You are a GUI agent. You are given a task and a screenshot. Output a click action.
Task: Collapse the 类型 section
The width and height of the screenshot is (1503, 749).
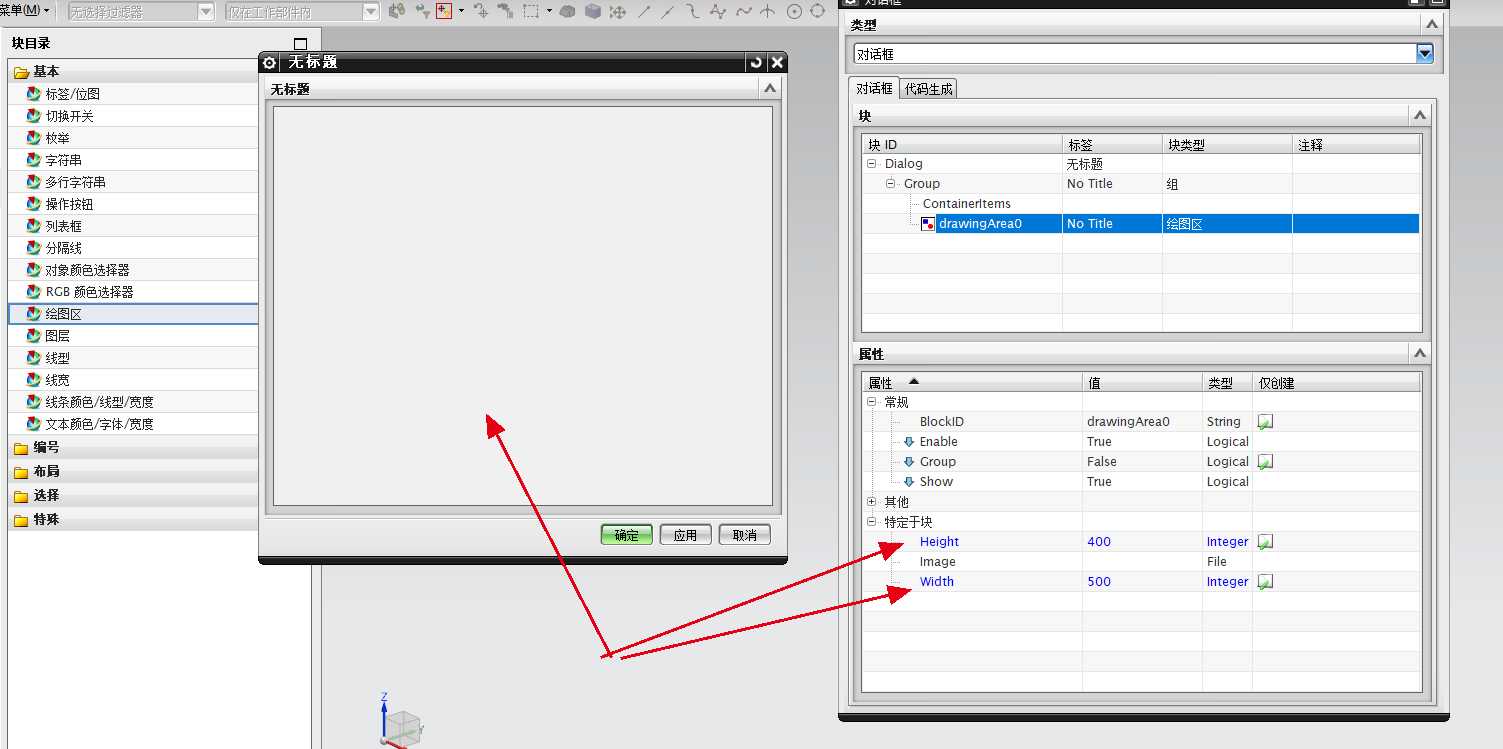pyautogui.click(x=1432, y=25)
